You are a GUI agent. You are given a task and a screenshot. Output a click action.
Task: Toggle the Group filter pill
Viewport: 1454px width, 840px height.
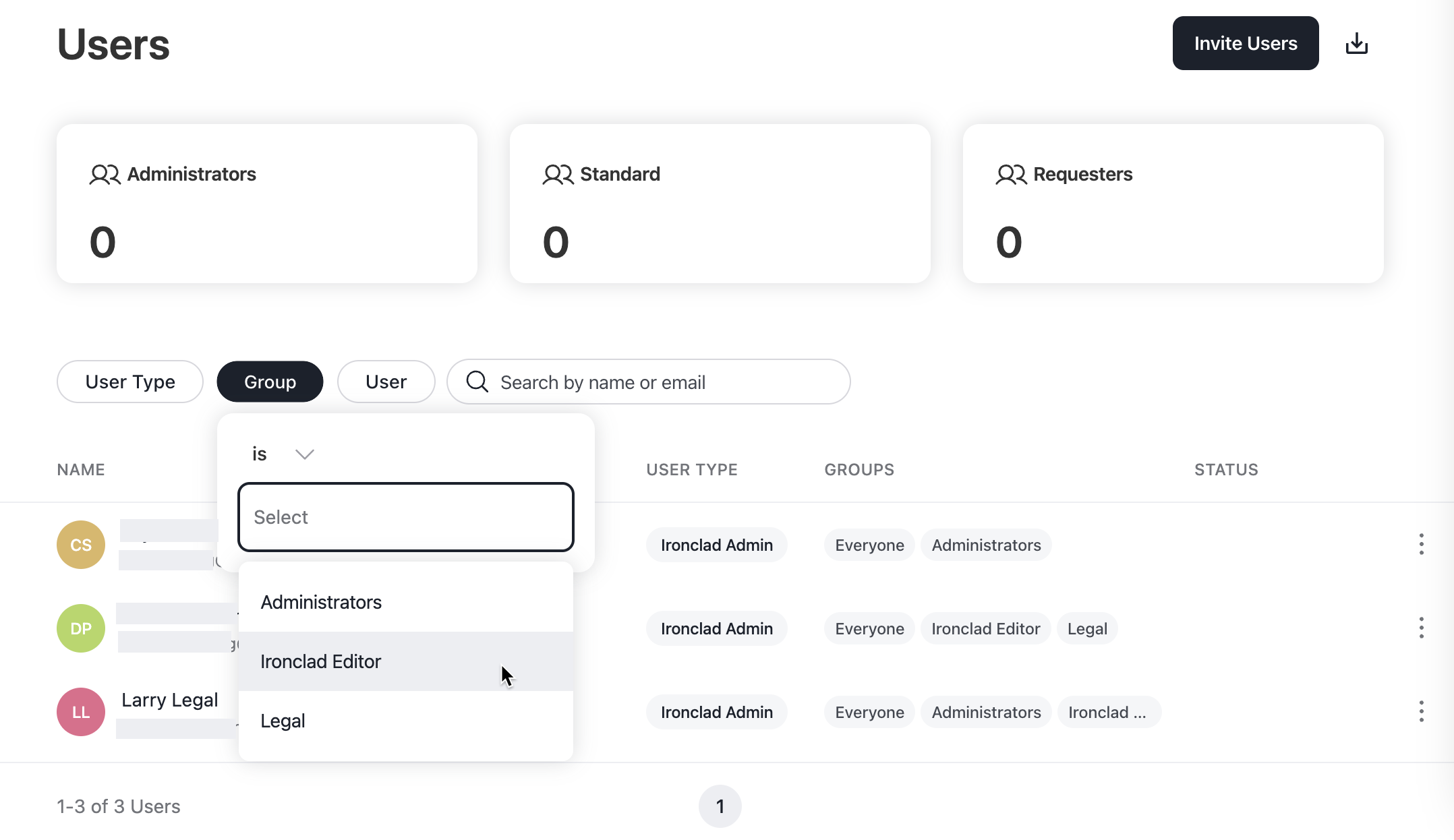(270, 382)
